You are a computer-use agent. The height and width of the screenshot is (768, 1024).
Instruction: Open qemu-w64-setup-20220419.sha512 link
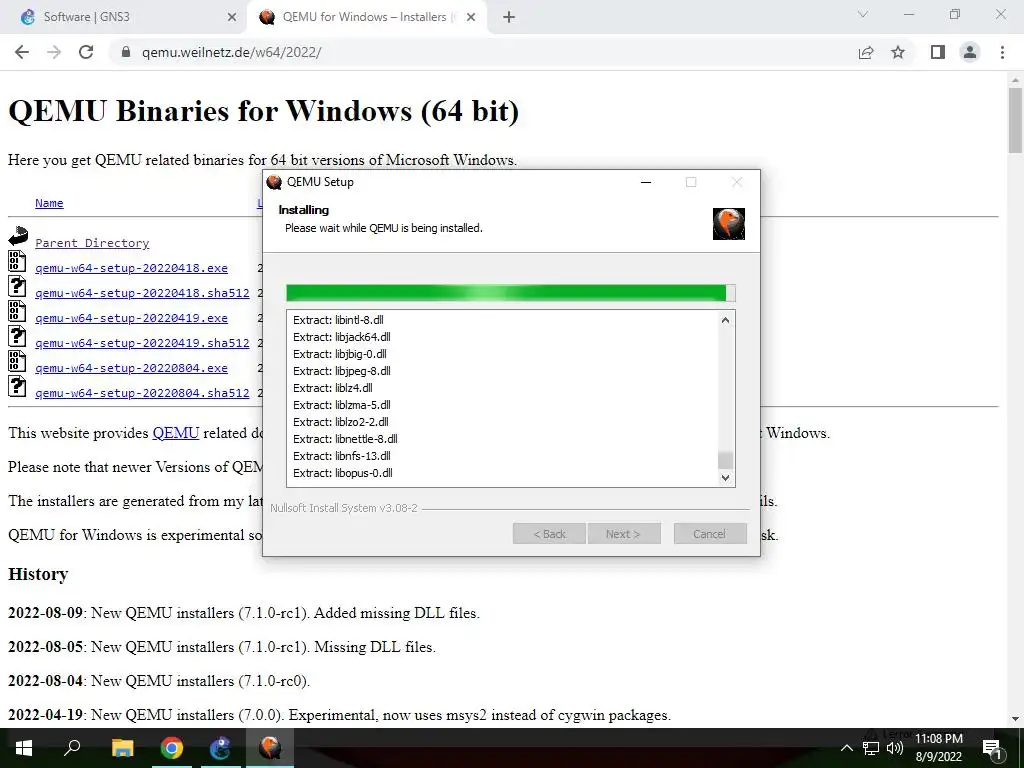pyautogui.click(x=142, y=343)
